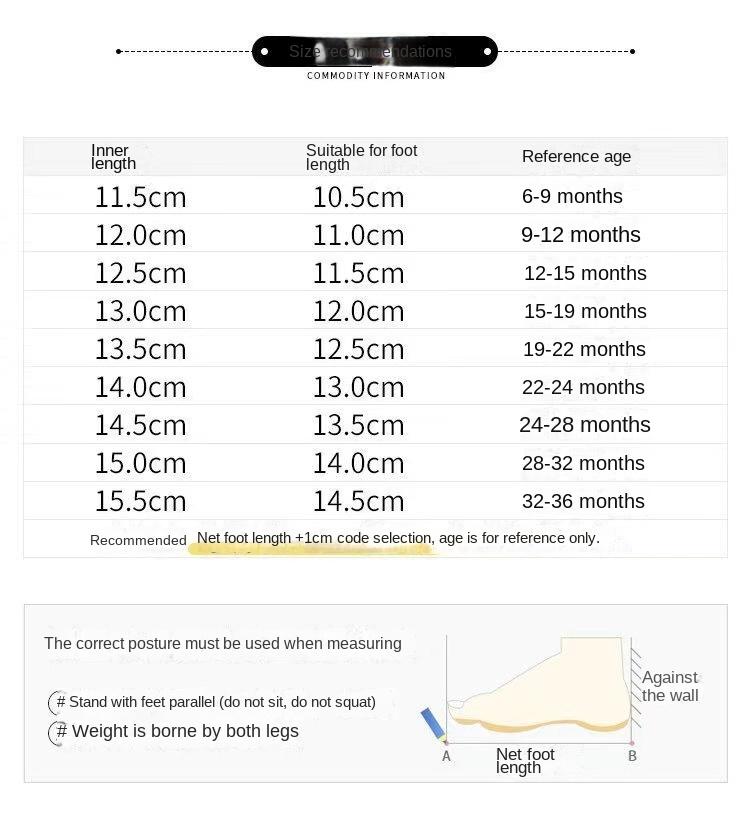
Task: Select the 13.0cm inner length cell
Action: 140,311
